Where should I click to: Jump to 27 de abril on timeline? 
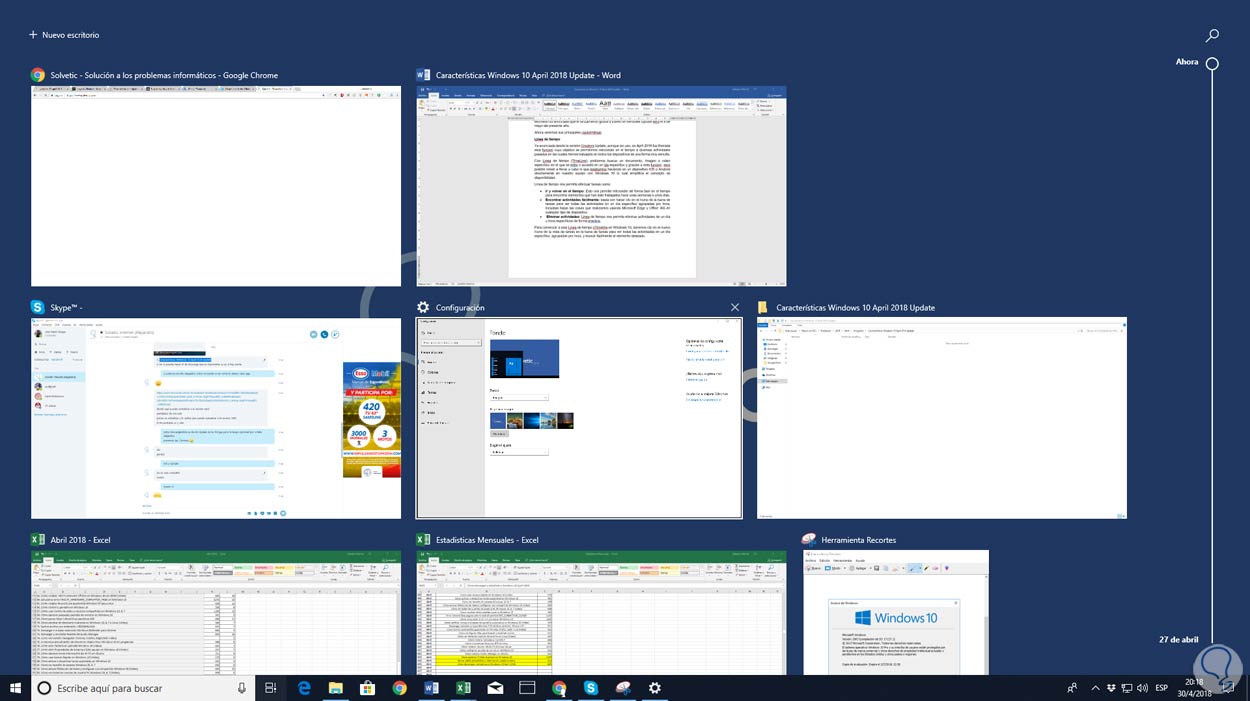click(1178, 639)
